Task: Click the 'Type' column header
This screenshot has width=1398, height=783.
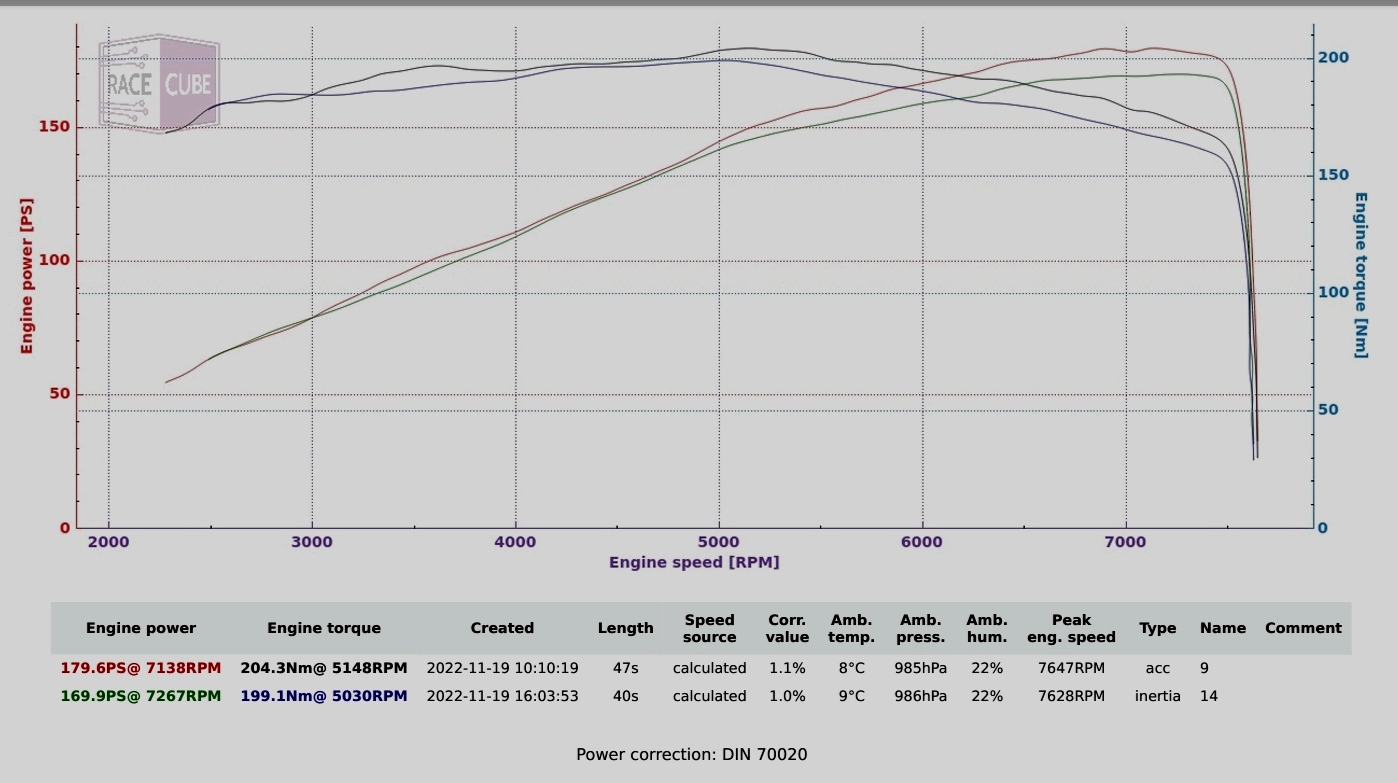Action: click(1158, 628)
